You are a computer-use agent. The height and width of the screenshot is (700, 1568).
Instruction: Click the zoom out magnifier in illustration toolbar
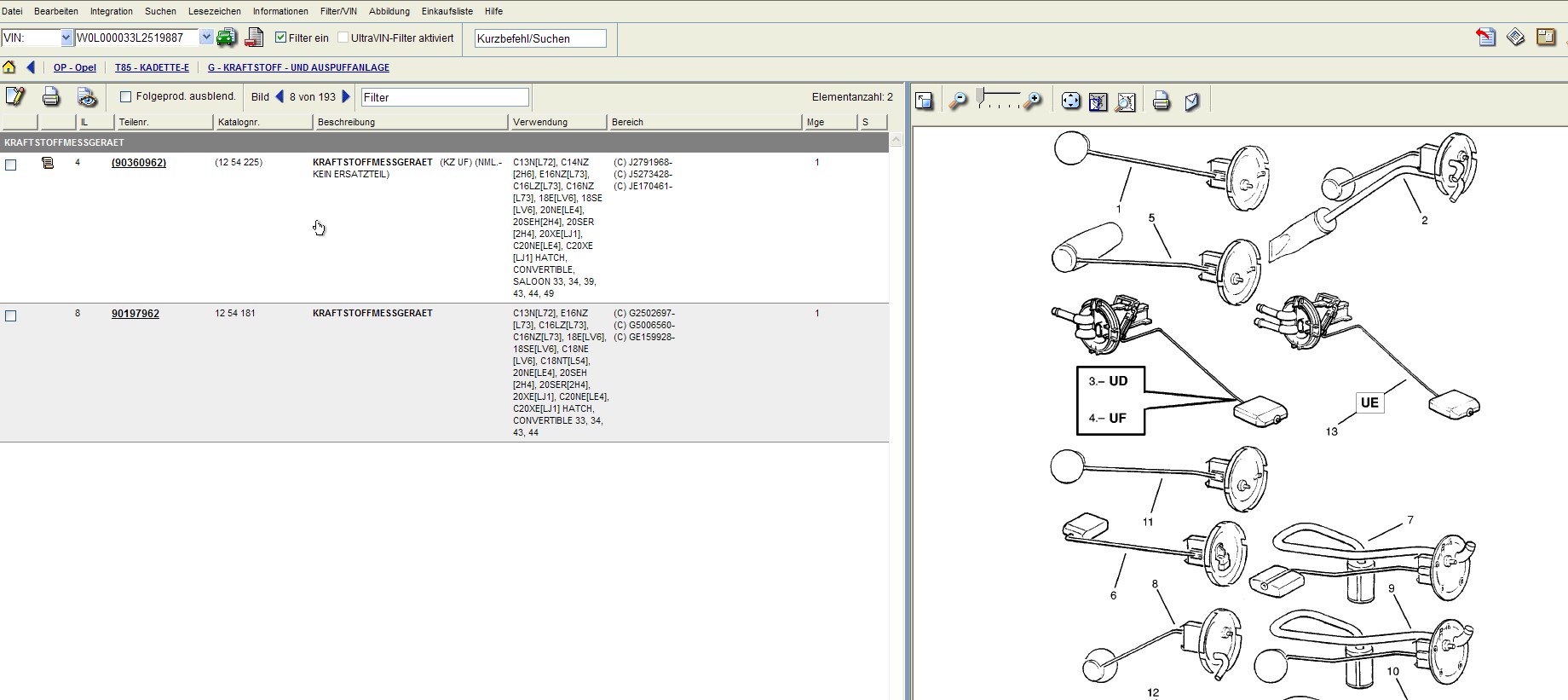pyautogui.click(x=958, y=101)
